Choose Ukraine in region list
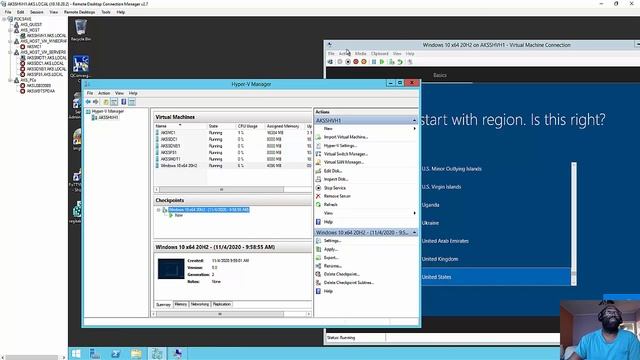 tap(430, 223)
